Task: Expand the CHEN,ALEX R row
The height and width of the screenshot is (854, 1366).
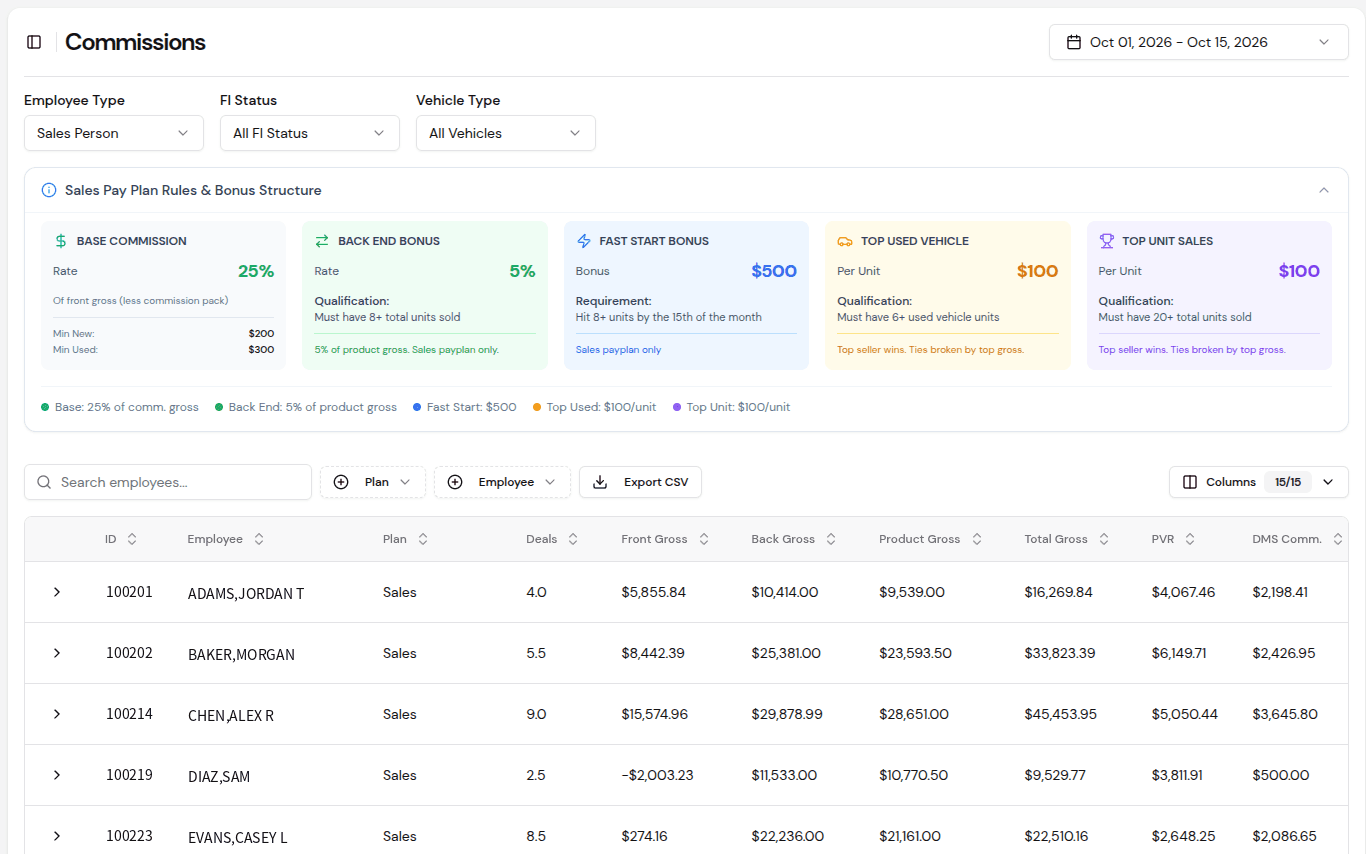Action: tap(57, 714)
